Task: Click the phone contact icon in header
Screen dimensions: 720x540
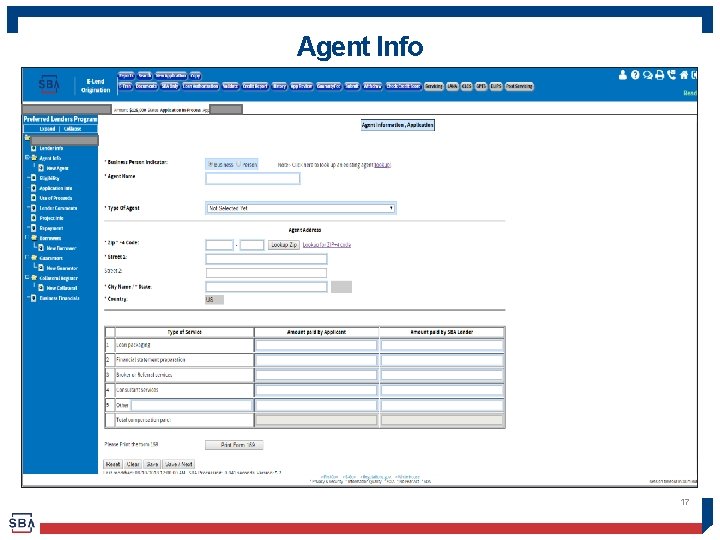Action: coord(671,75)
